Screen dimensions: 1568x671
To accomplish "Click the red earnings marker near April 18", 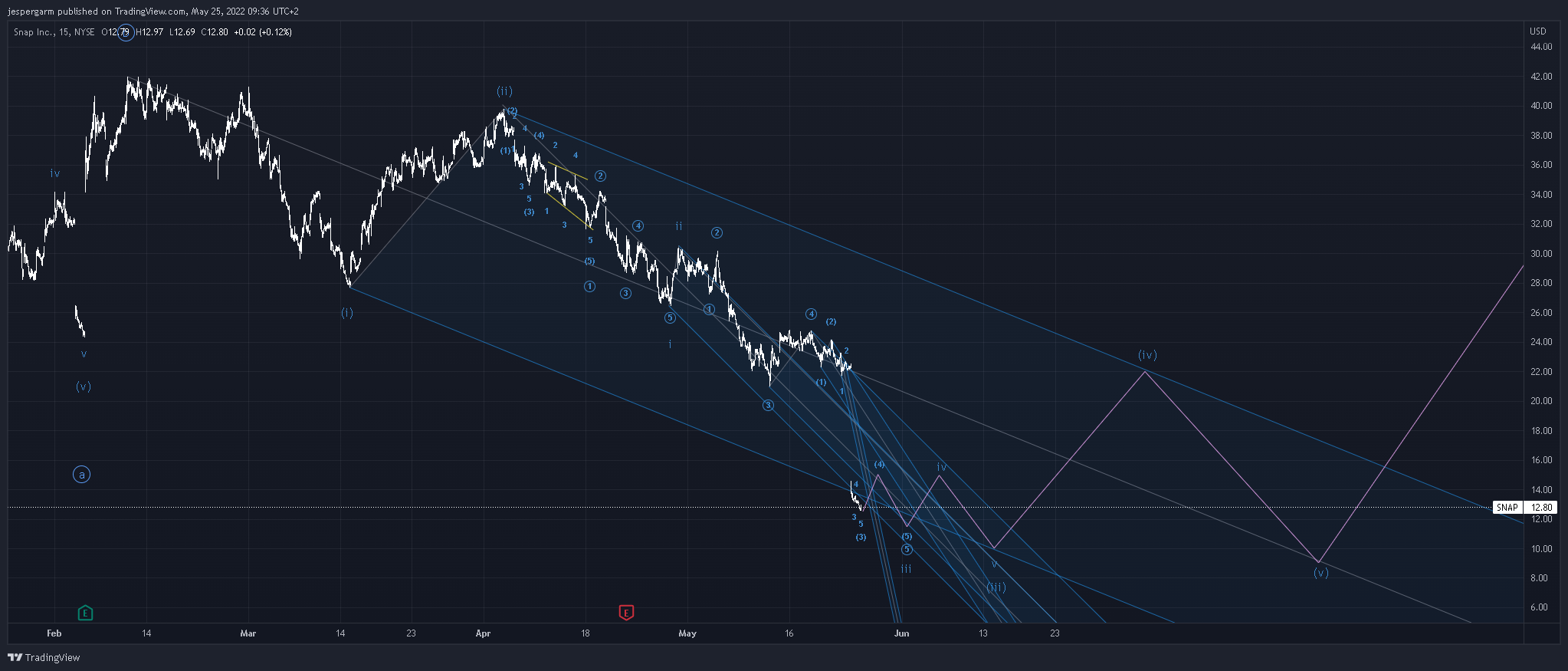I will click(626, 612).
